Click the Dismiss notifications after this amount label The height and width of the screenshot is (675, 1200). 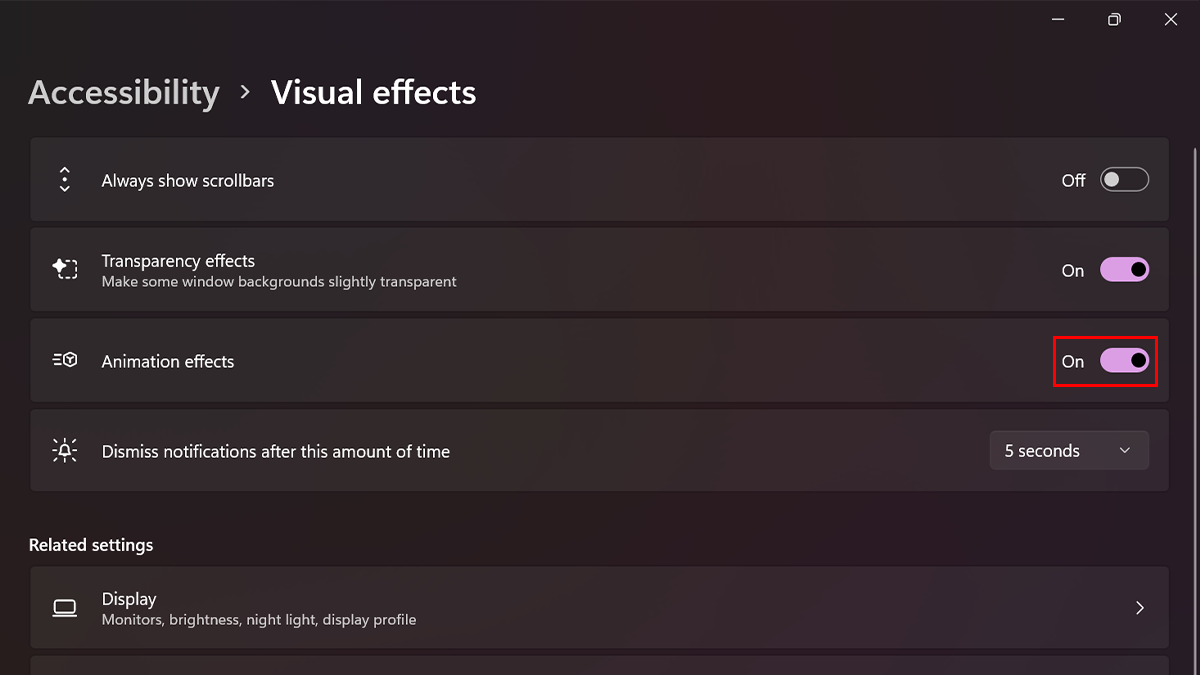(276, 452)
